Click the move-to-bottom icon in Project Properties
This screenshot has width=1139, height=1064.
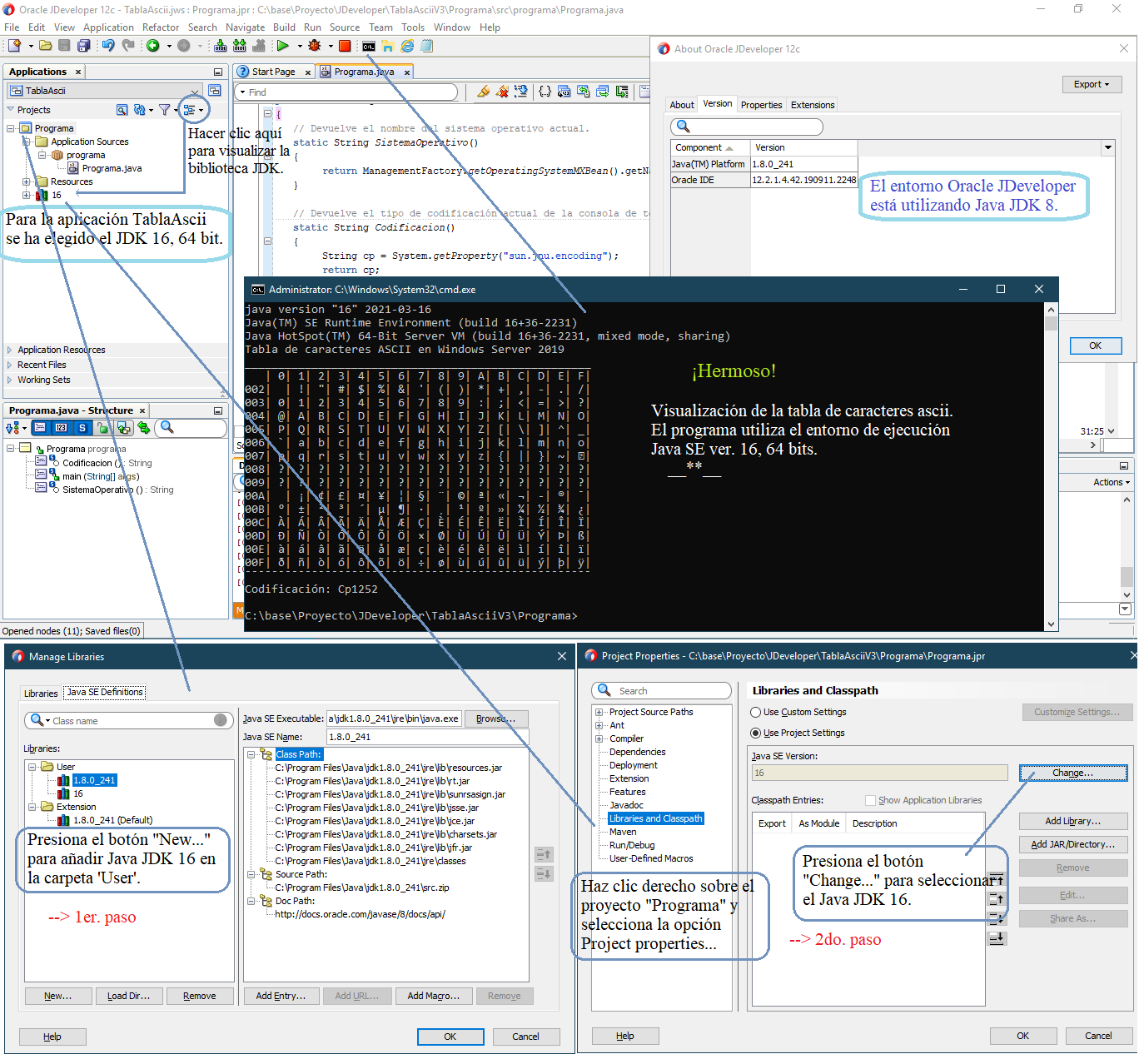click(x=997, y=938)
